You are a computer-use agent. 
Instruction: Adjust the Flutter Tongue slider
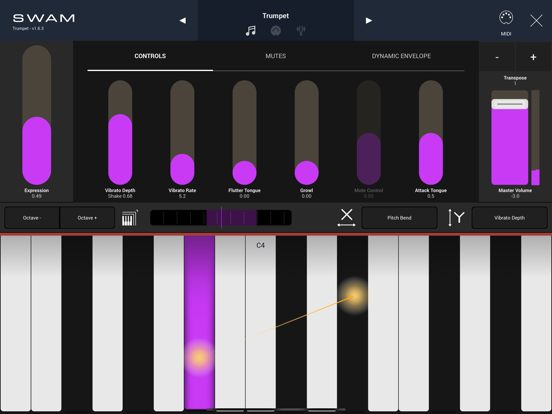click(244, 132)
